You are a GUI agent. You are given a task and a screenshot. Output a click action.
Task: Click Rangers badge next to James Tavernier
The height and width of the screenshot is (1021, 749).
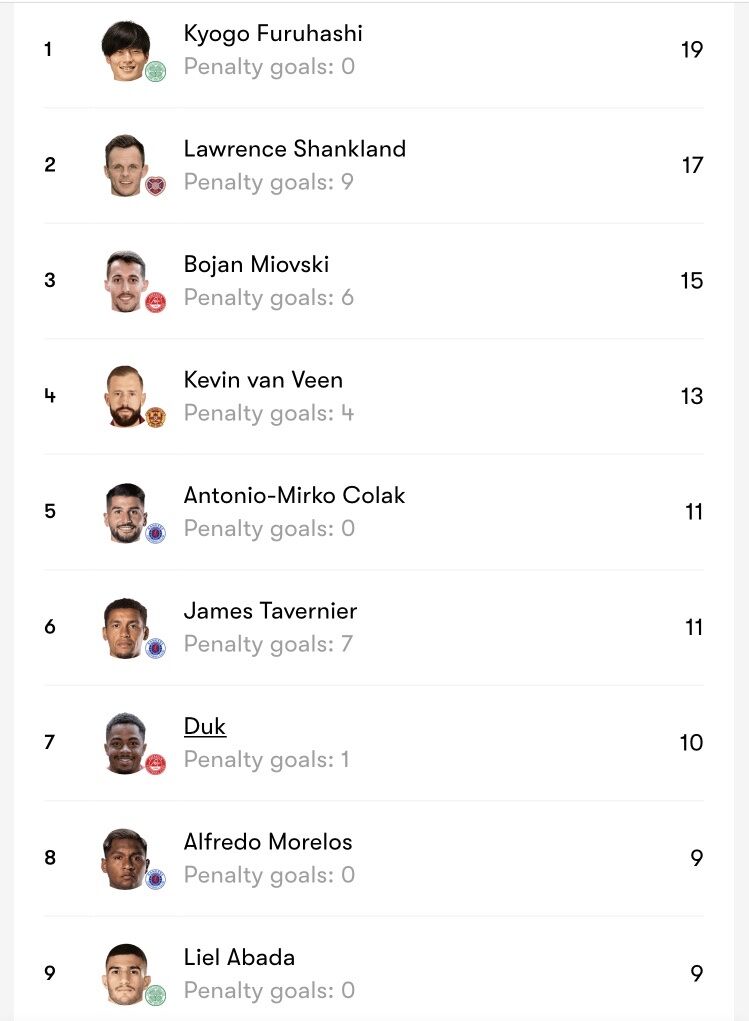tap(155, 648)
